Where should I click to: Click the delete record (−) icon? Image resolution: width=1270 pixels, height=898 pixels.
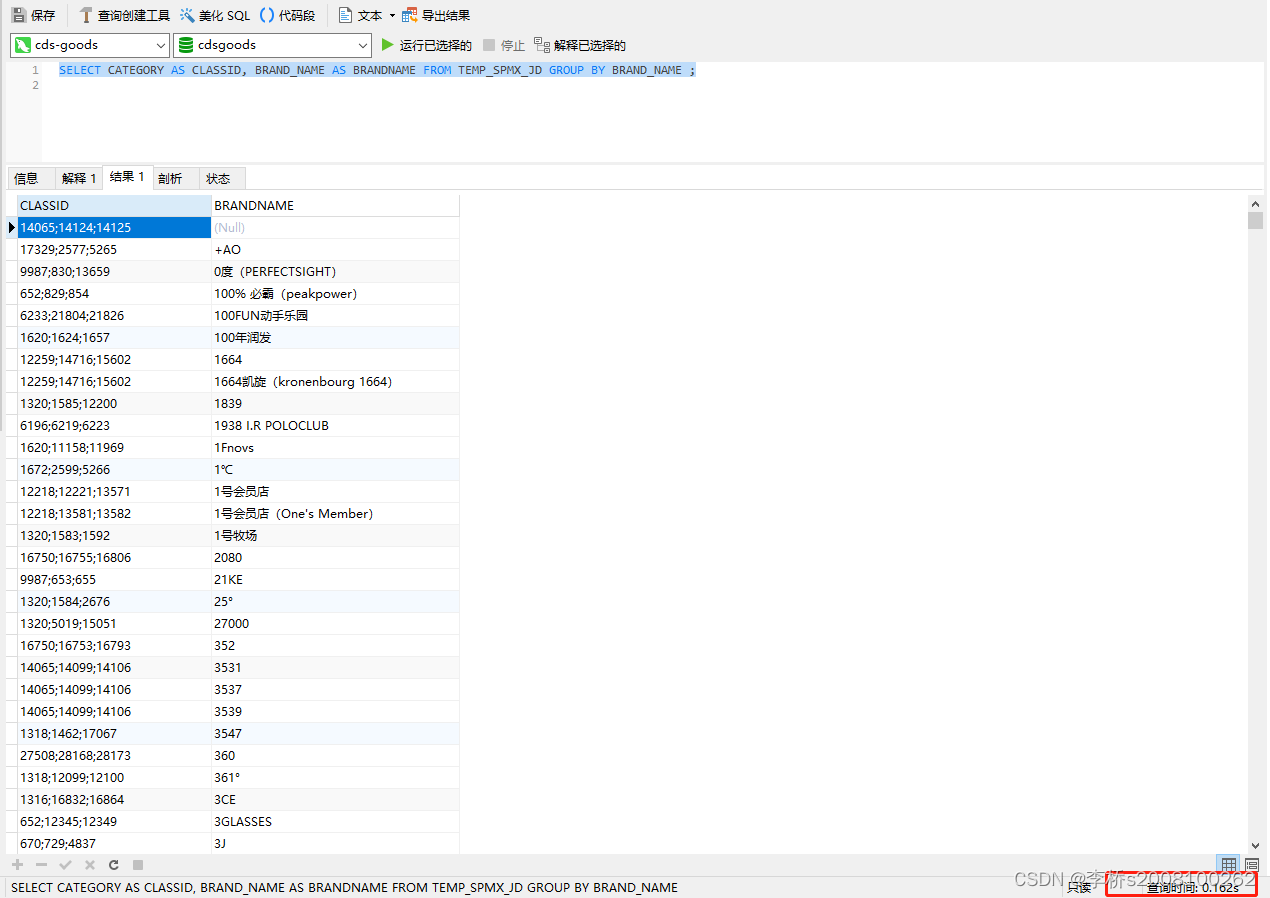[41, 864]
